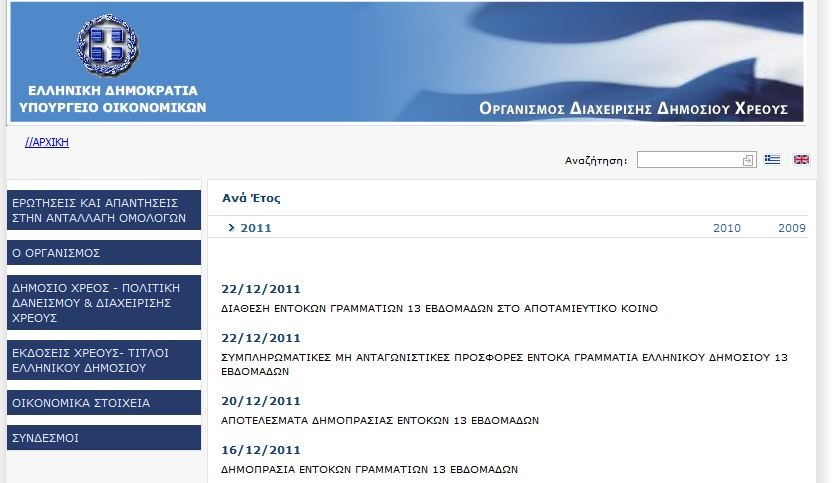The image size is (838, 483).
Task: Open the //ΑΡΧΙΚΗ home link
Action: pyautogui.click(x=47, y=142)
